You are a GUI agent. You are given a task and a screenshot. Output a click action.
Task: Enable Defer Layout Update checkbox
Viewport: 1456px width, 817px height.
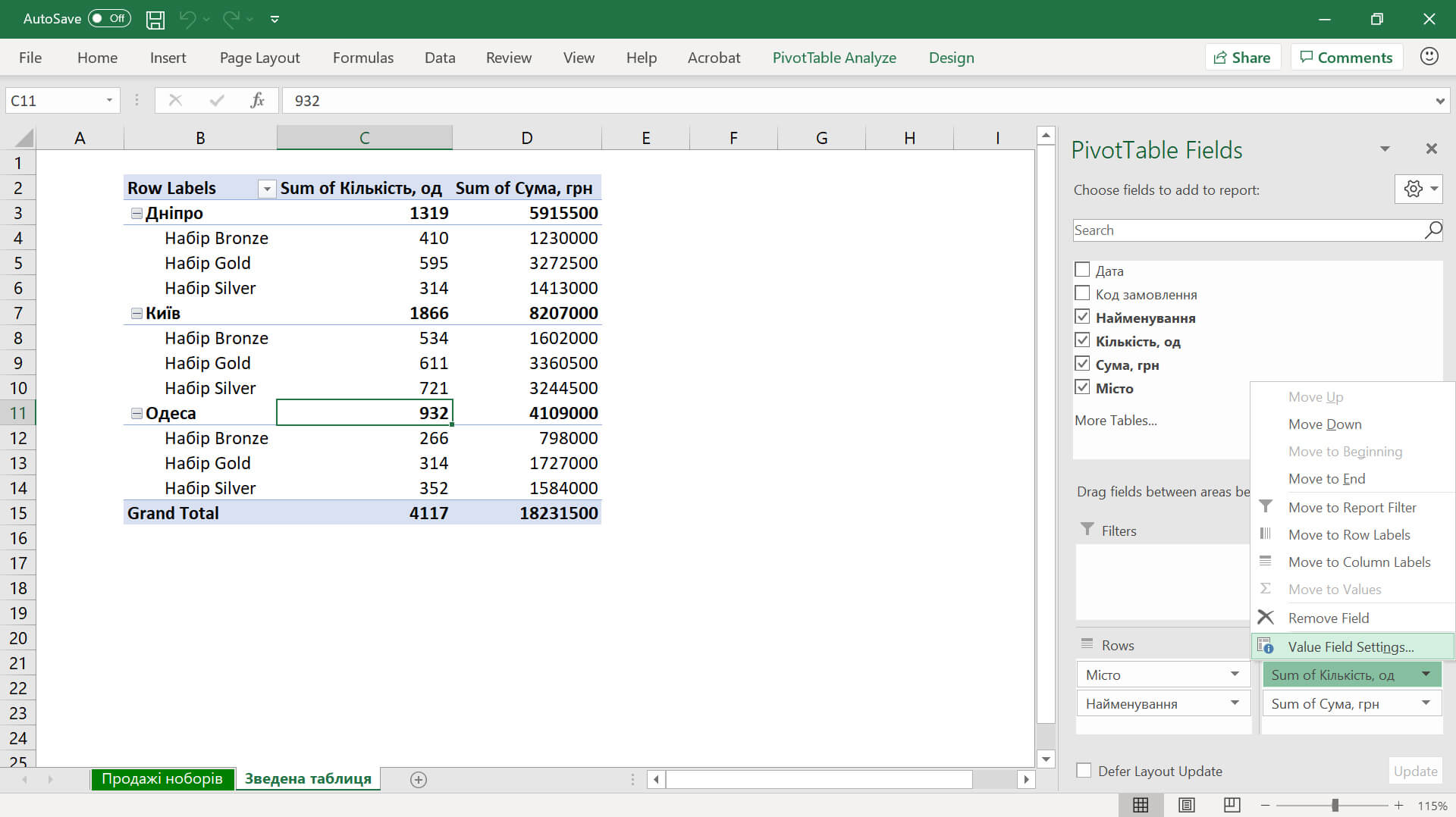[1084, 771]
